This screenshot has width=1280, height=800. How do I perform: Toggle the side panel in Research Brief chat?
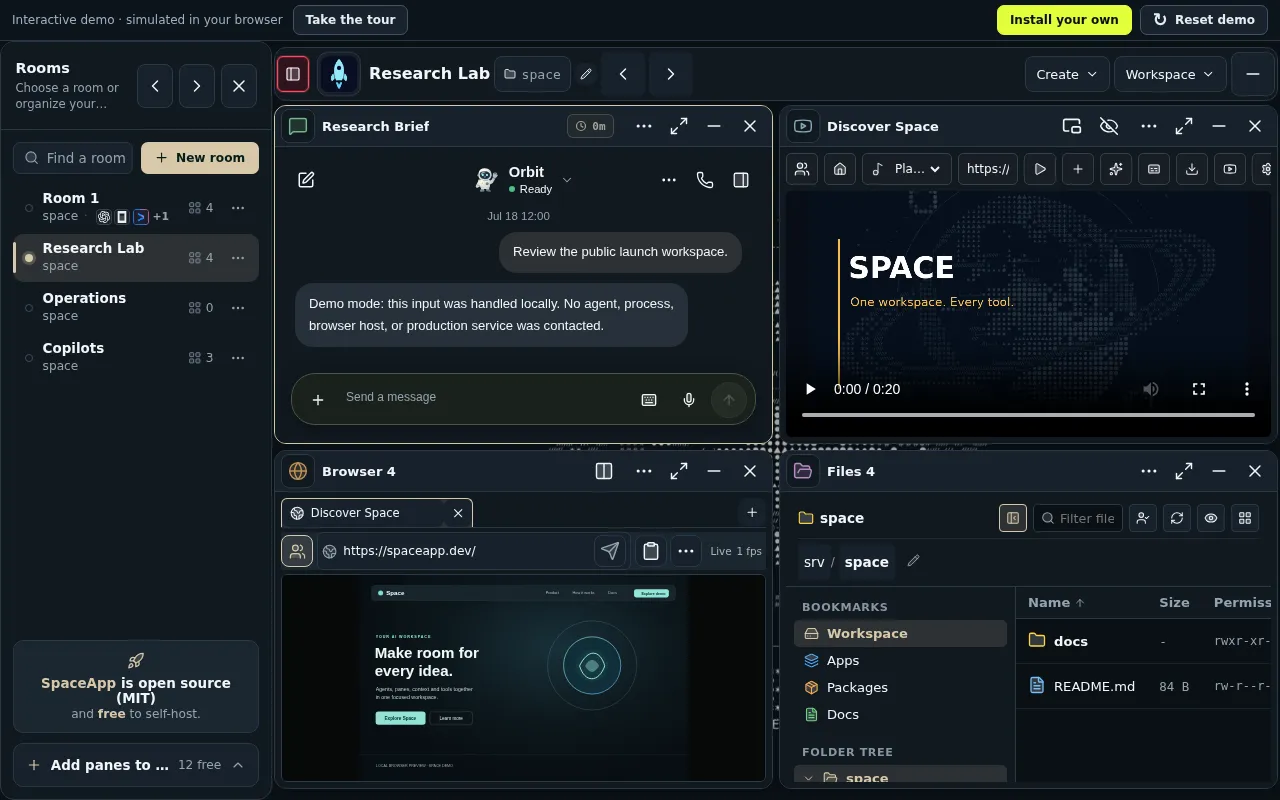coord(741,180)
